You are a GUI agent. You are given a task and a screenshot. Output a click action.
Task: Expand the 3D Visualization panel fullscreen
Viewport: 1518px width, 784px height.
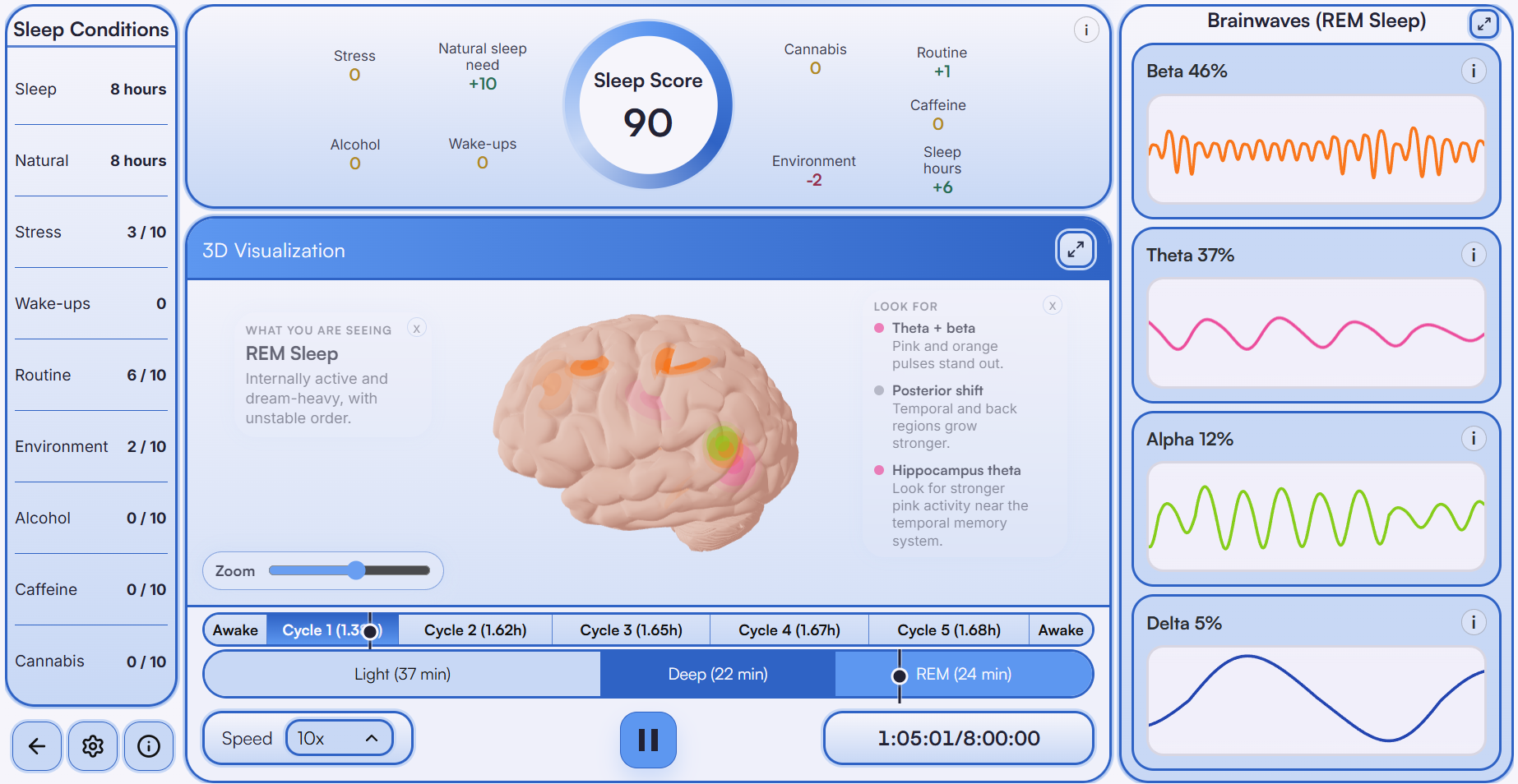coord(1076,250)
